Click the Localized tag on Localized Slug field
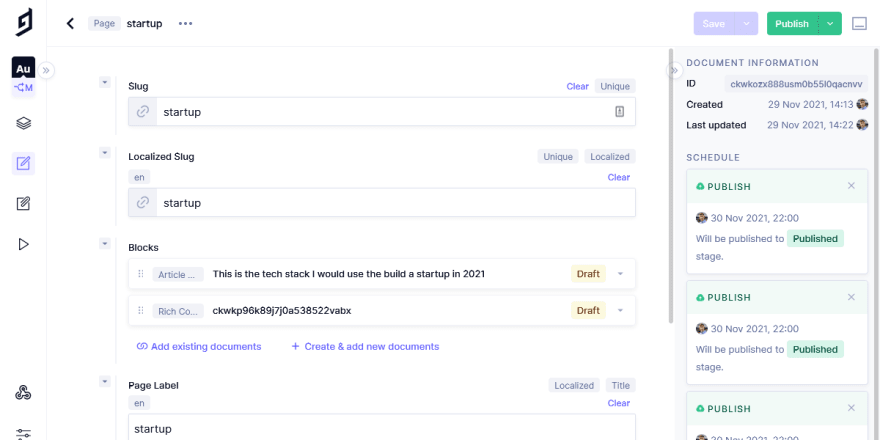 coord(609,157)
